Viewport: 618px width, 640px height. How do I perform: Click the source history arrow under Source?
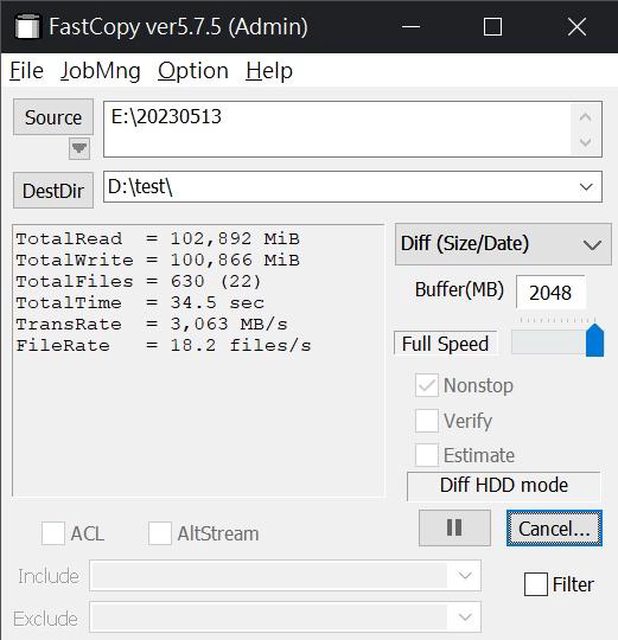tap(79, 148)
